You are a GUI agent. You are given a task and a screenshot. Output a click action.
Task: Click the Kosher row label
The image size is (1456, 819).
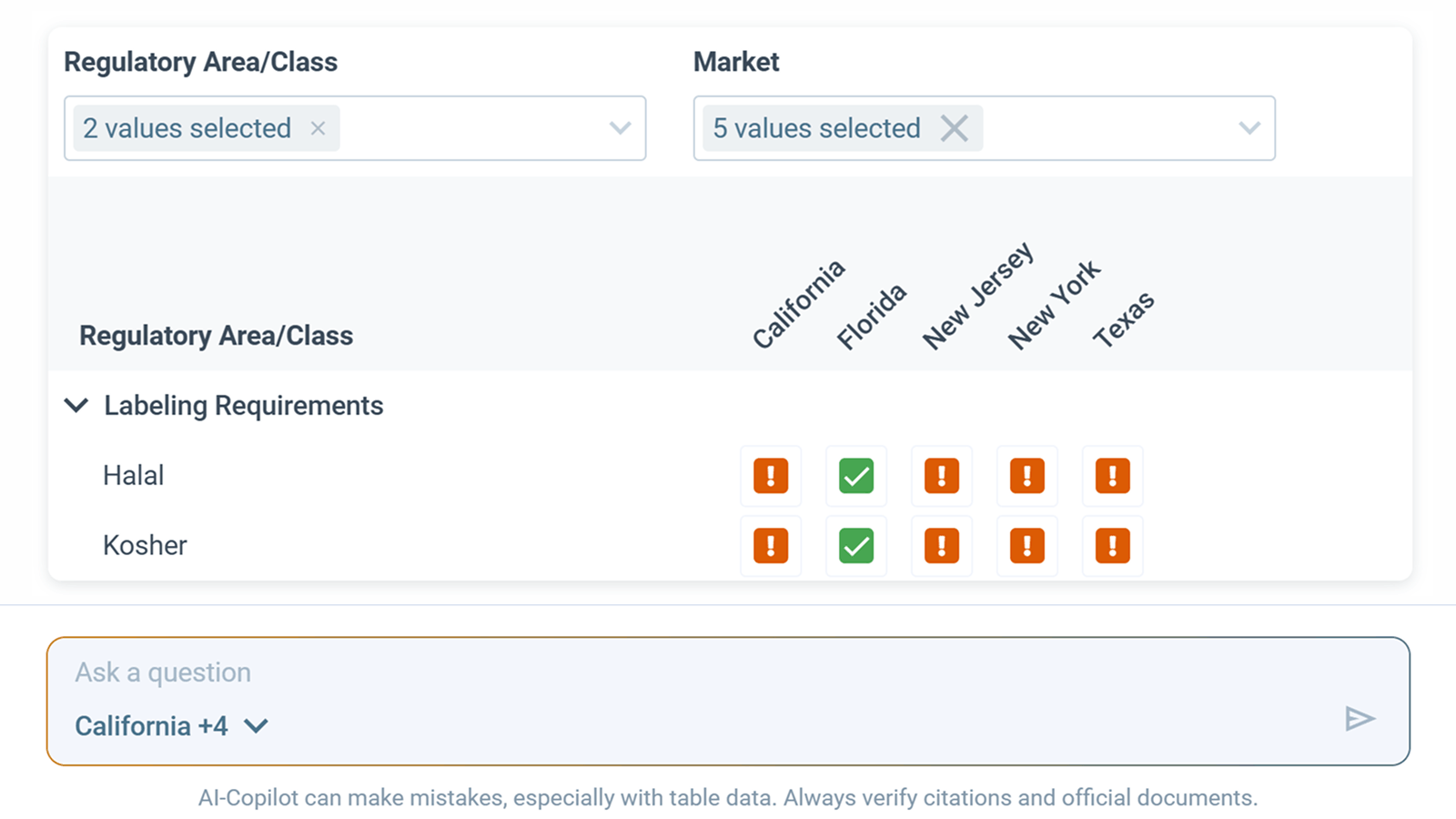point(145,545)
